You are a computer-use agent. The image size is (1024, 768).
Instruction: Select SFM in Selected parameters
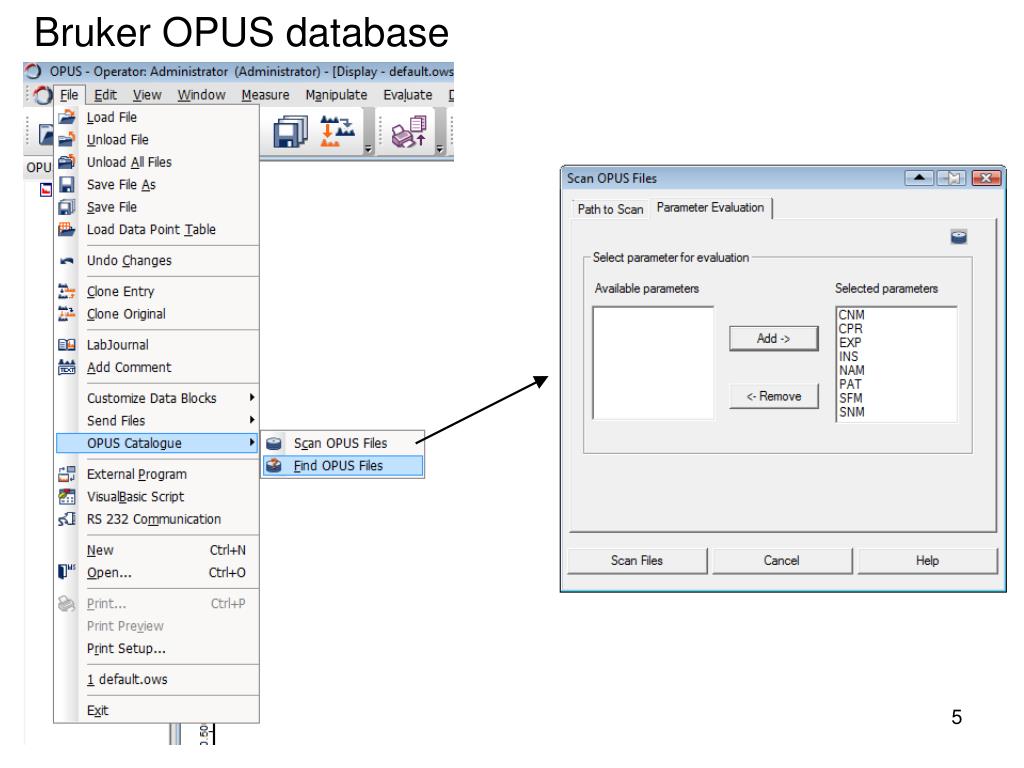click(x=851, y=398)
